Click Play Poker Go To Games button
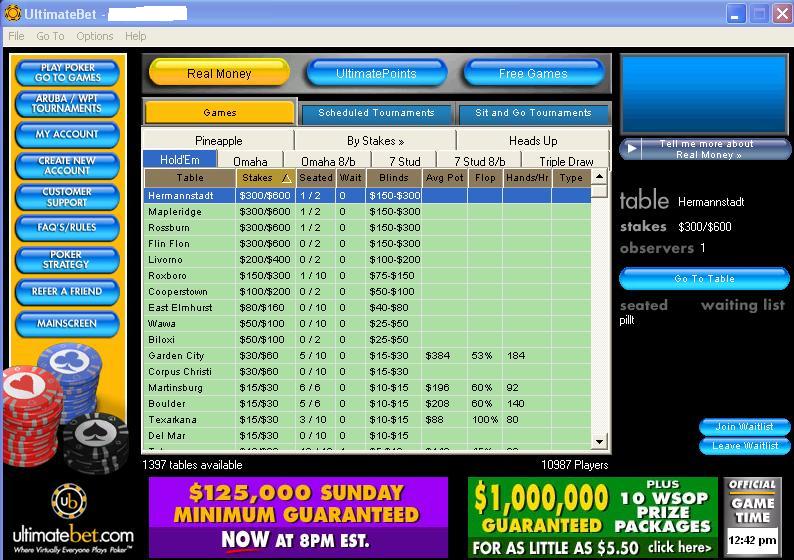794x560 pixels. [x=67, y=72]
